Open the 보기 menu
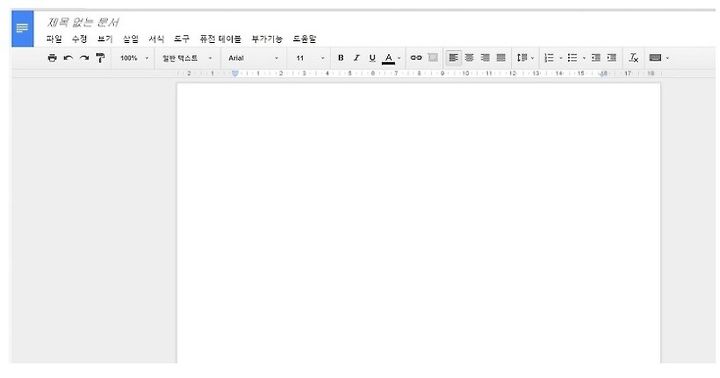 pyautogui.click(x=105, y=39)
